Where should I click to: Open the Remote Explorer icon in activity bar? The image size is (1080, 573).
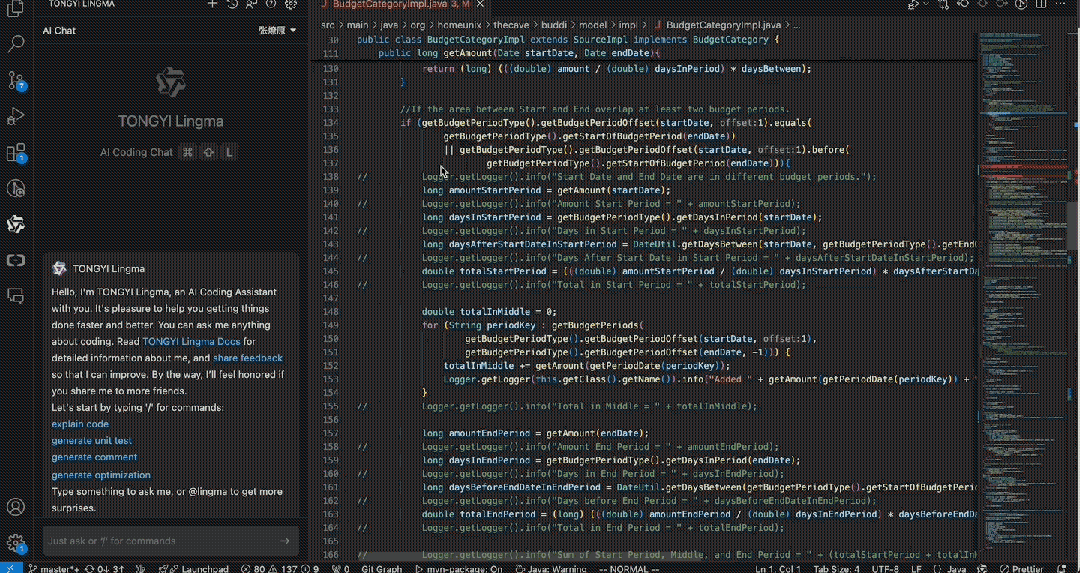coord(15,260)
